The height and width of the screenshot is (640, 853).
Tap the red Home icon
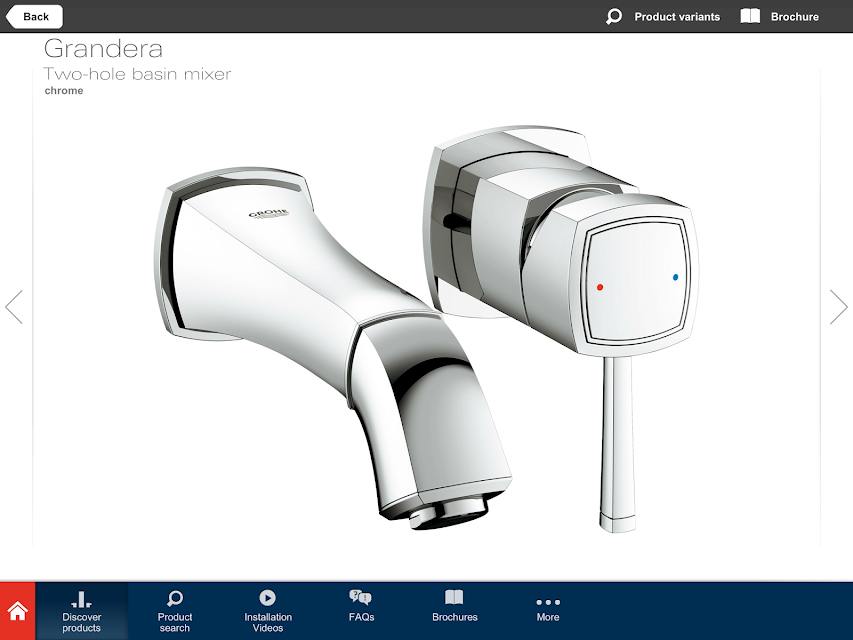[x=17, y=611]
